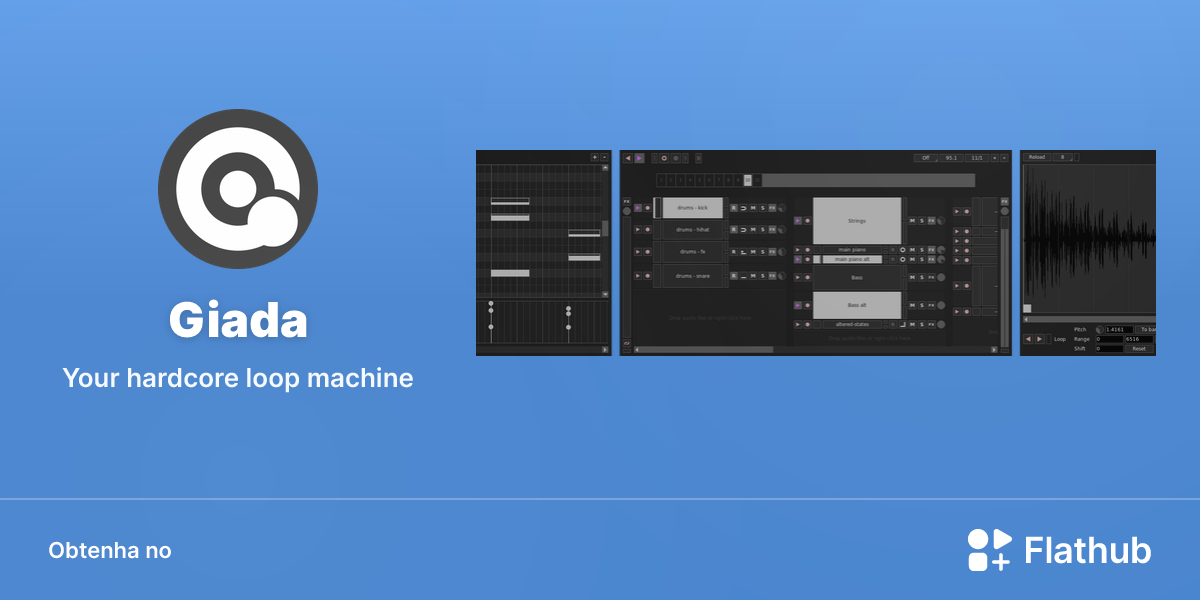Adjust drums - kick volume knob
The image size is (1200, 600).
[782, 208]
